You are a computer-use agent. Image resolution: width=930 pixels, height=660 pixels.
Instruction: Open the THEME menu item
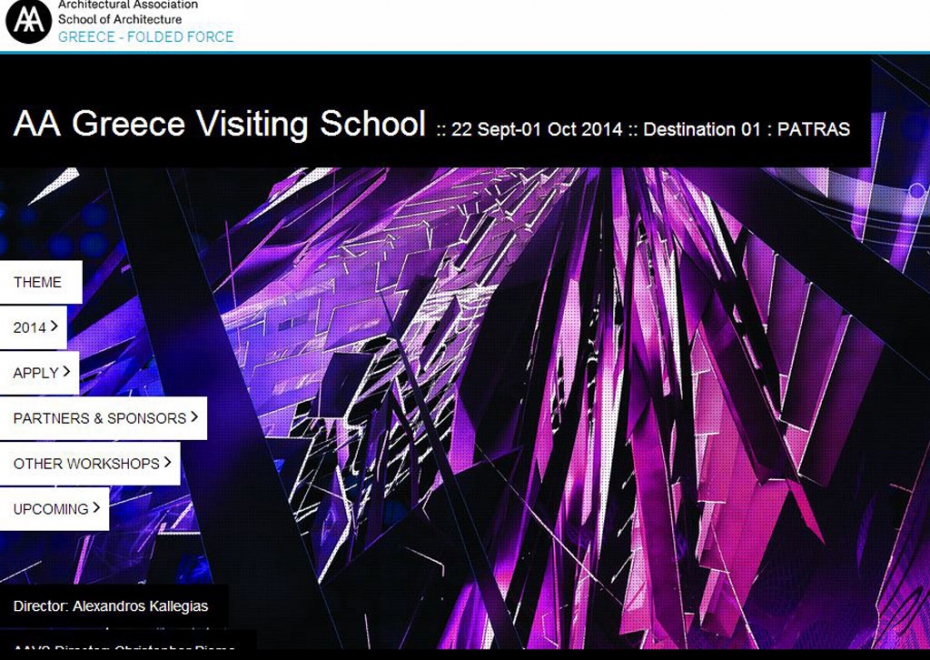[40, 282]
